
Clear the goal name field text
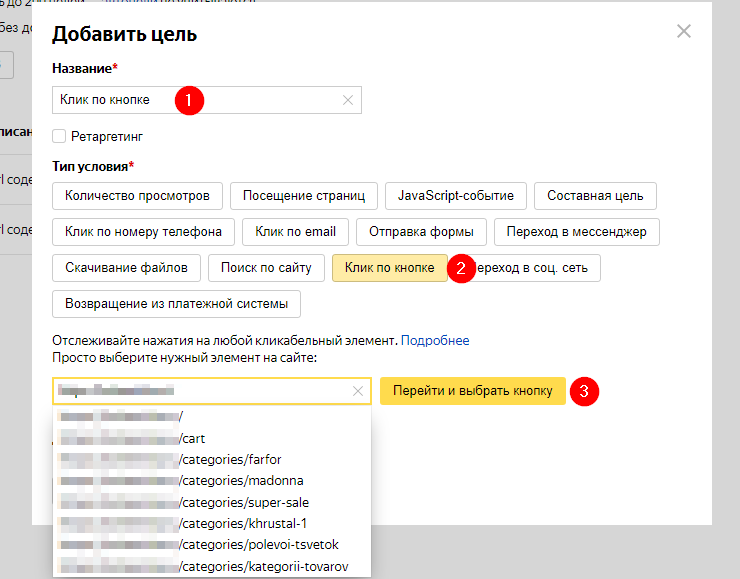click(348, 100)
